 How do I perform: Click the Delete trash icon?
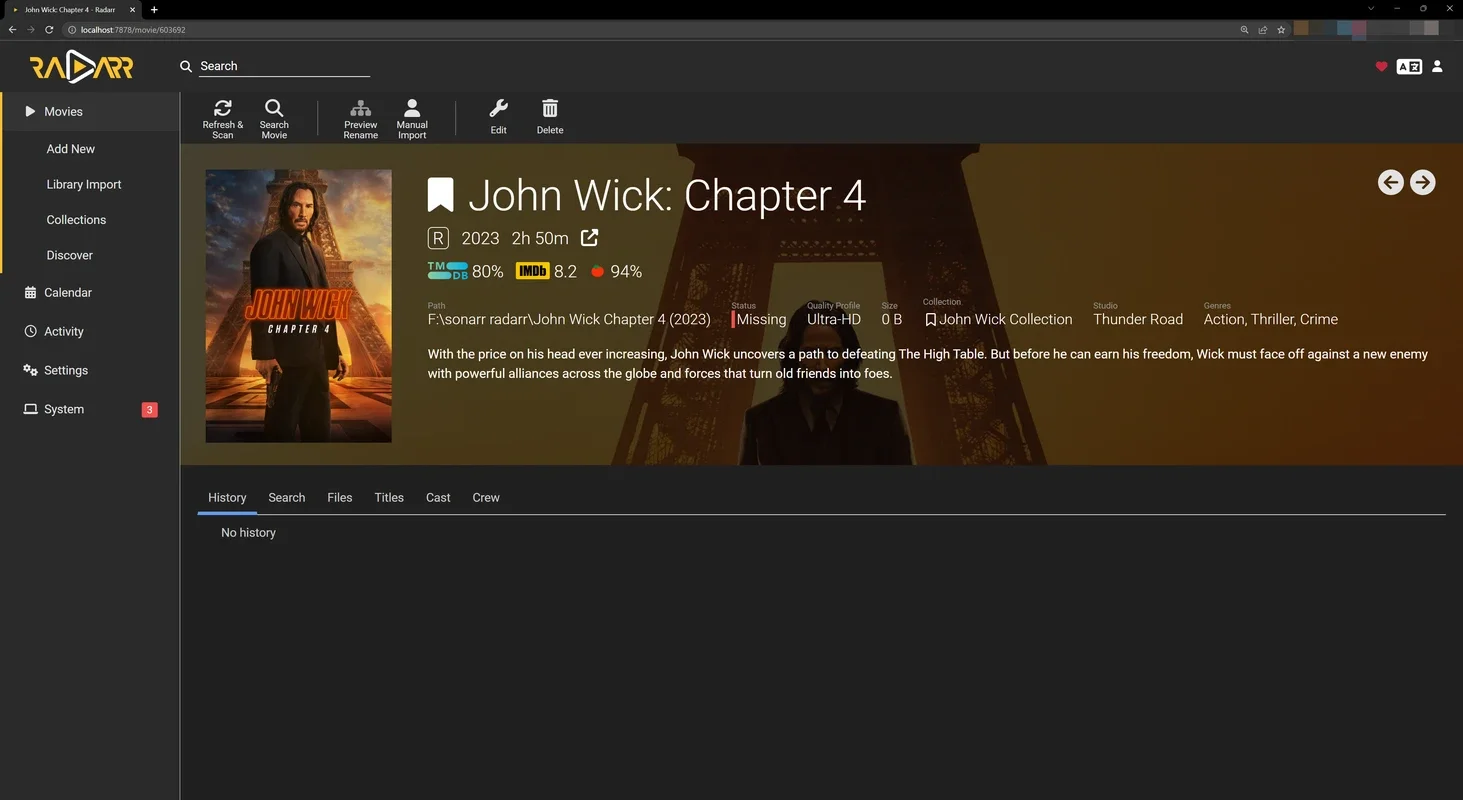[550, 108]
